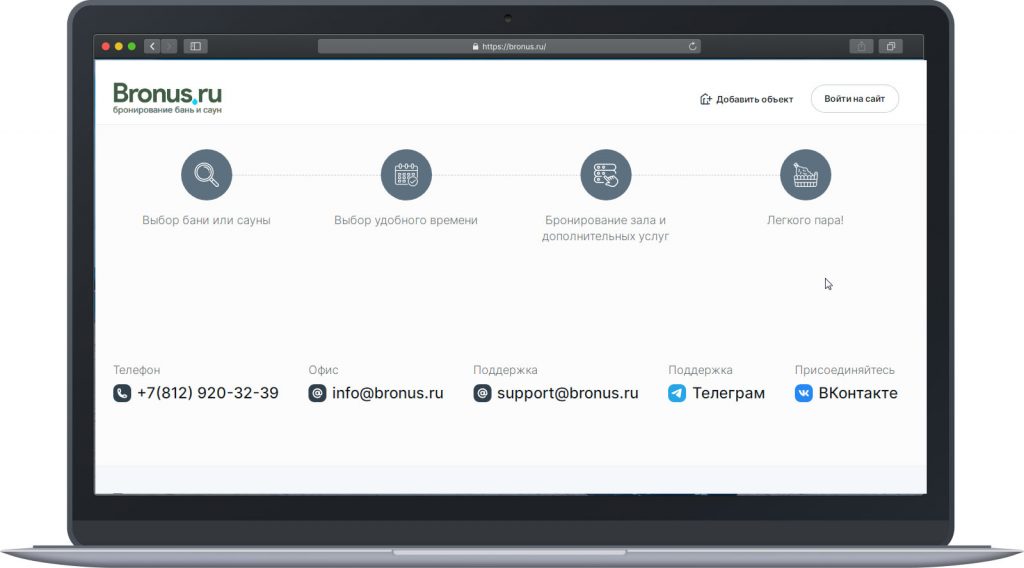Open the browser tabs overview button
The width and height of the screenshot is (1024, 568).
point(891,46)
